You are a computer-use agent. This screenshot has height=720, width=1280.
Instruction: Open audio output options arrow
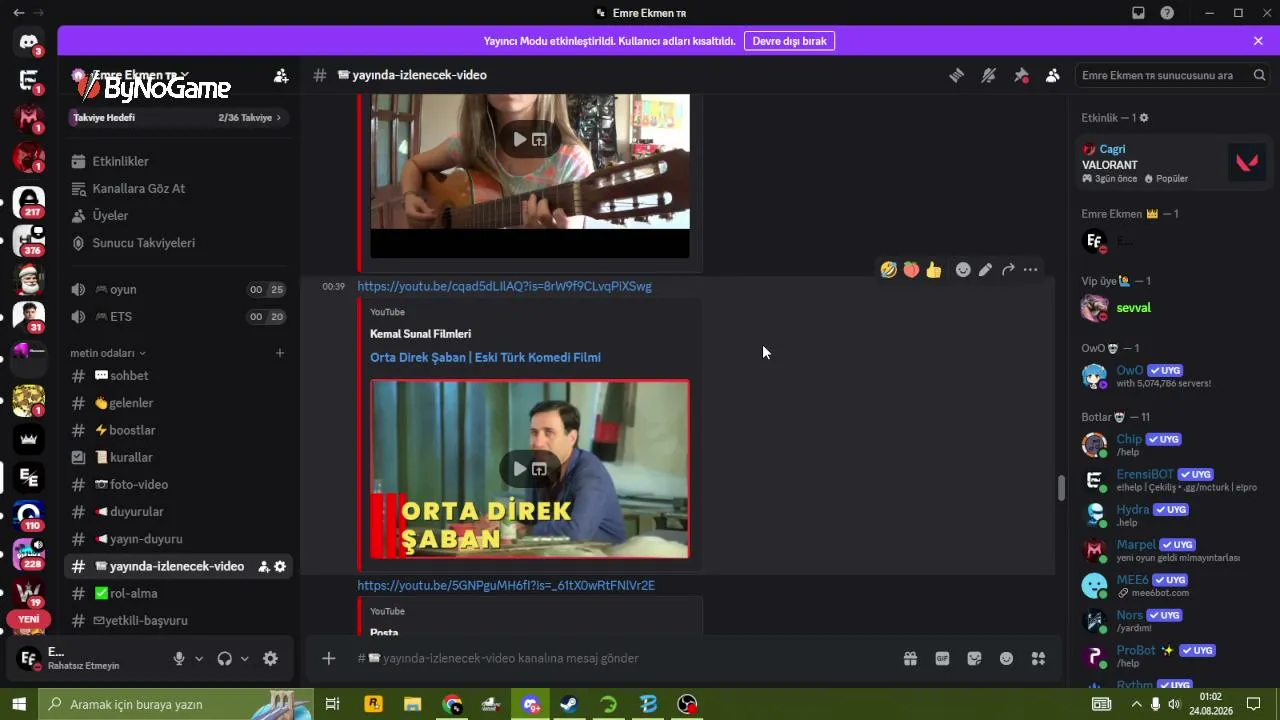click(245, 659)
